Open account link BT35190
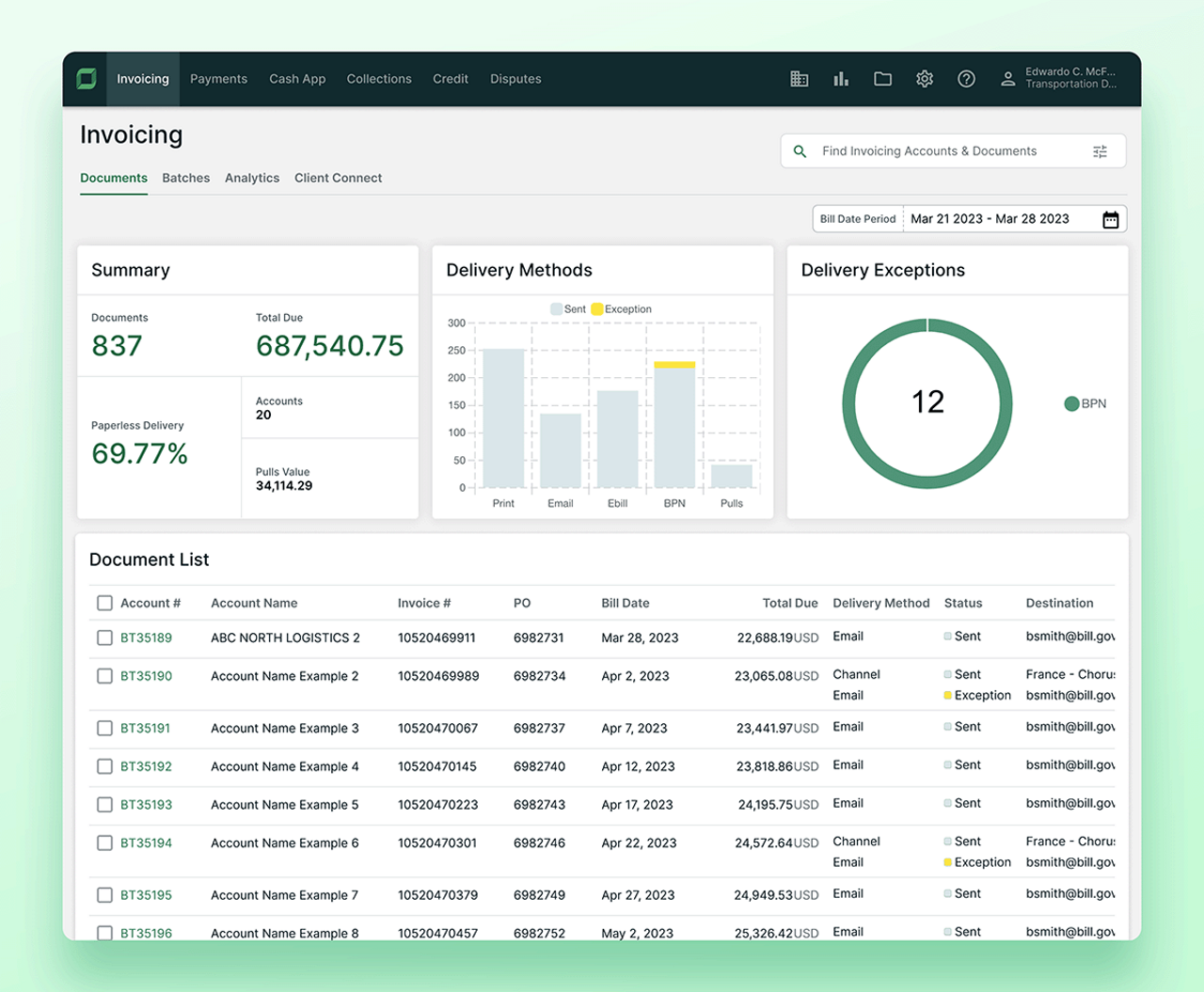Screen dimensions: 1204x992 pos(146,676)
